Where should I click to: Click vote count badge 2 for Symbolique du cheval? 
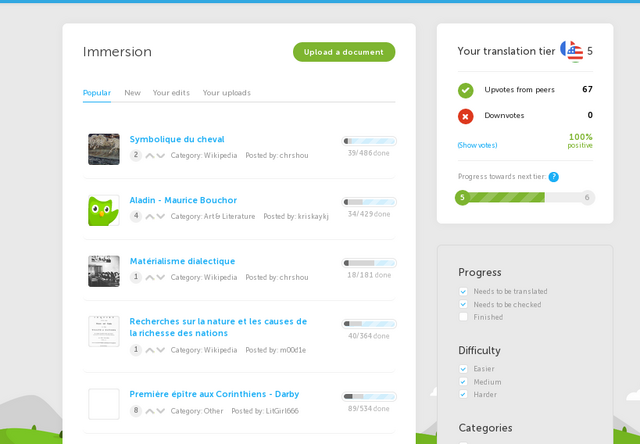click(136, 155)
